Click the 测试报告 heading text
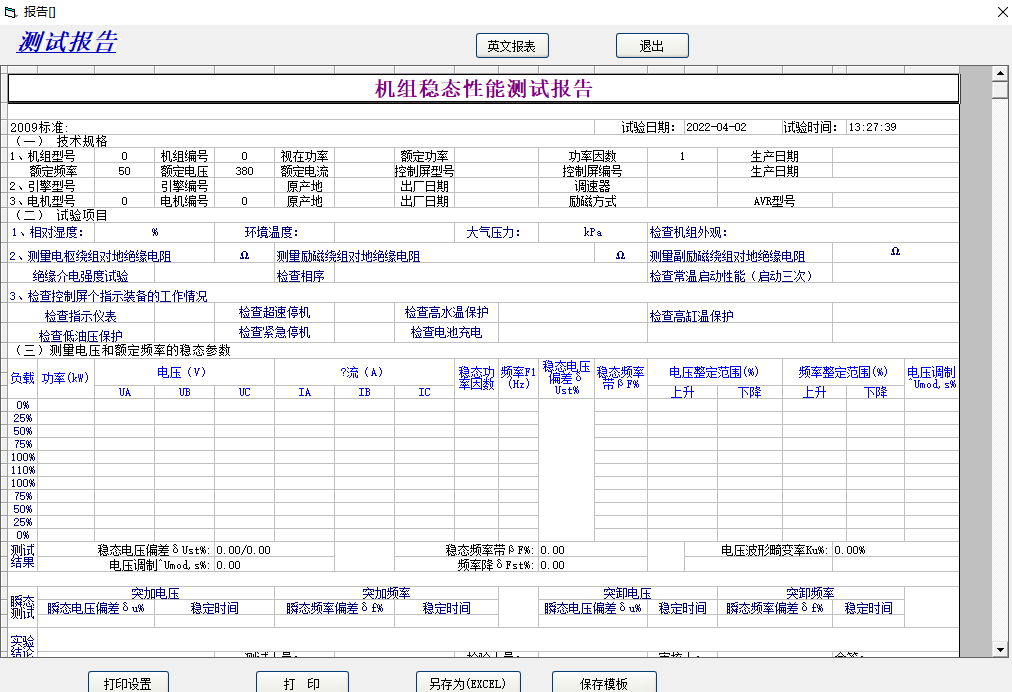This screenshot has width=1012, height=692. point(67,43)
